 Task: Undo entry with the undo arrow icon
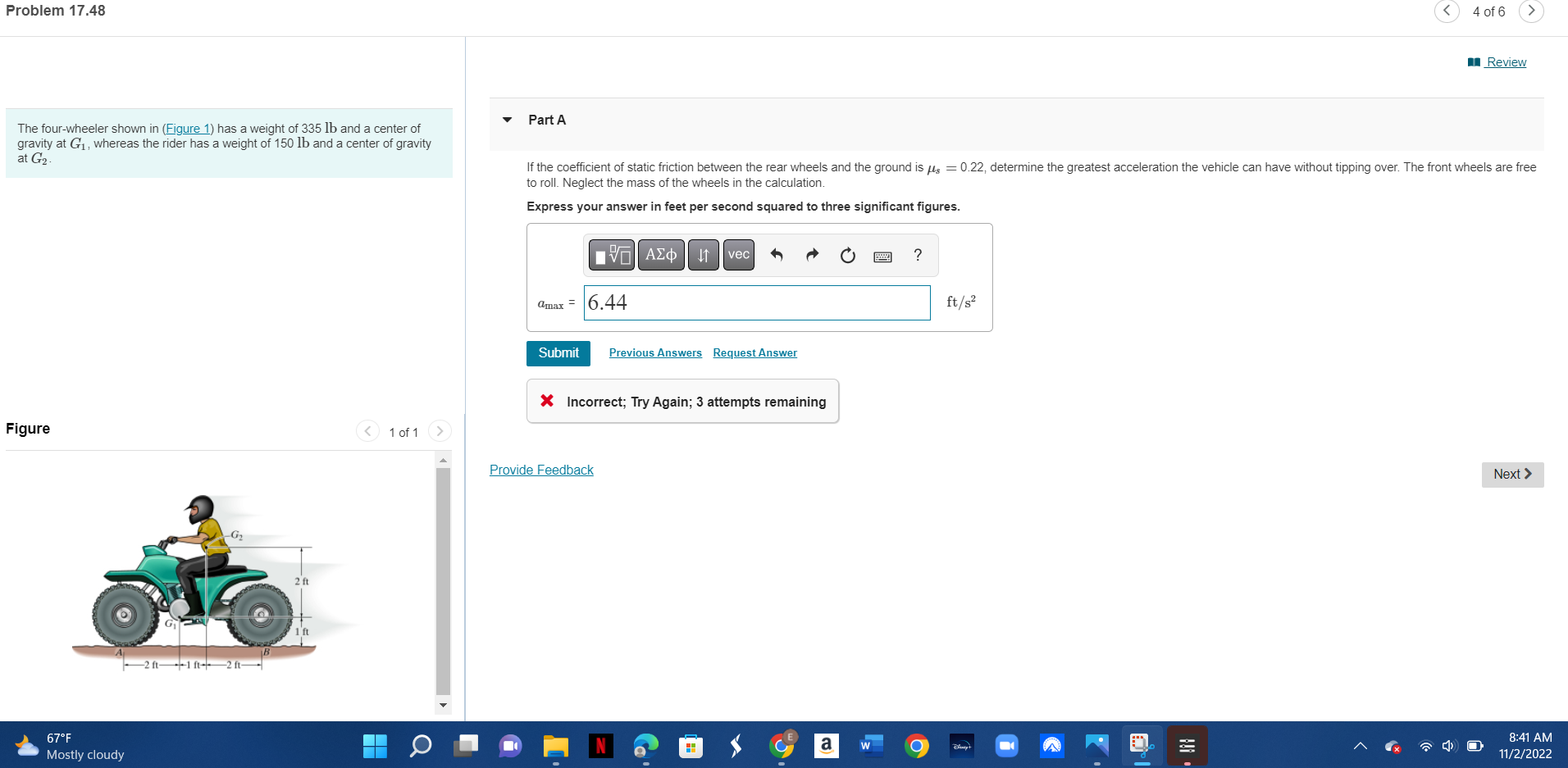tap(776, 255)
